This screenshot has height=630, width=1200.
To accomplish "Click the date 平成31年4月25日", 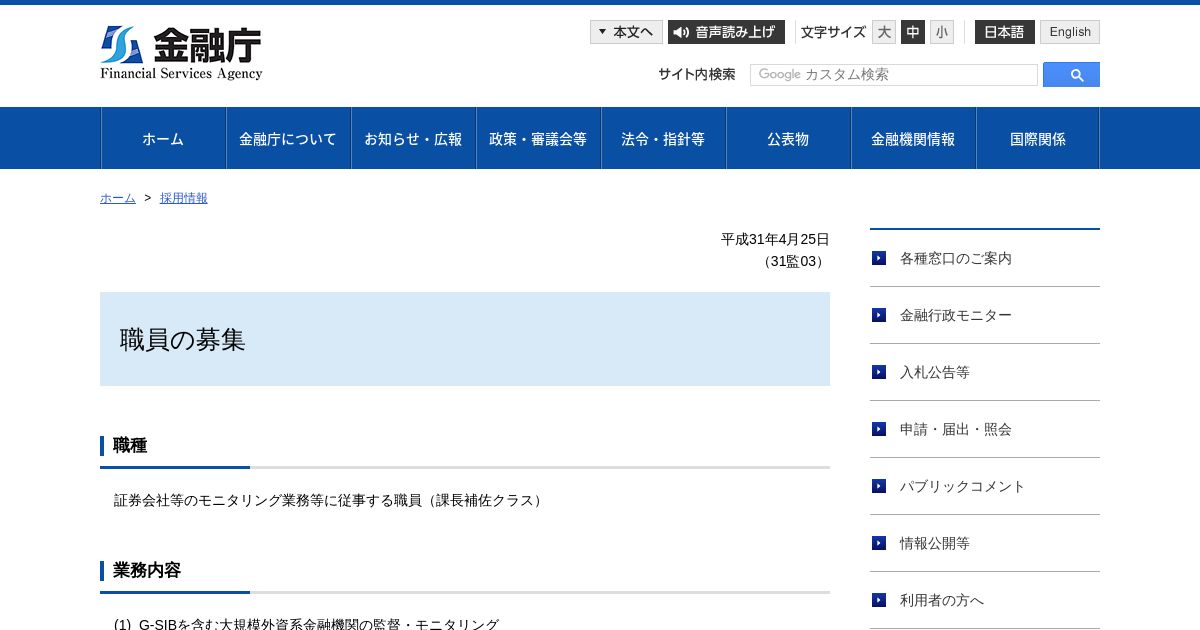I will pyautogui.click(x=775, y=239).
